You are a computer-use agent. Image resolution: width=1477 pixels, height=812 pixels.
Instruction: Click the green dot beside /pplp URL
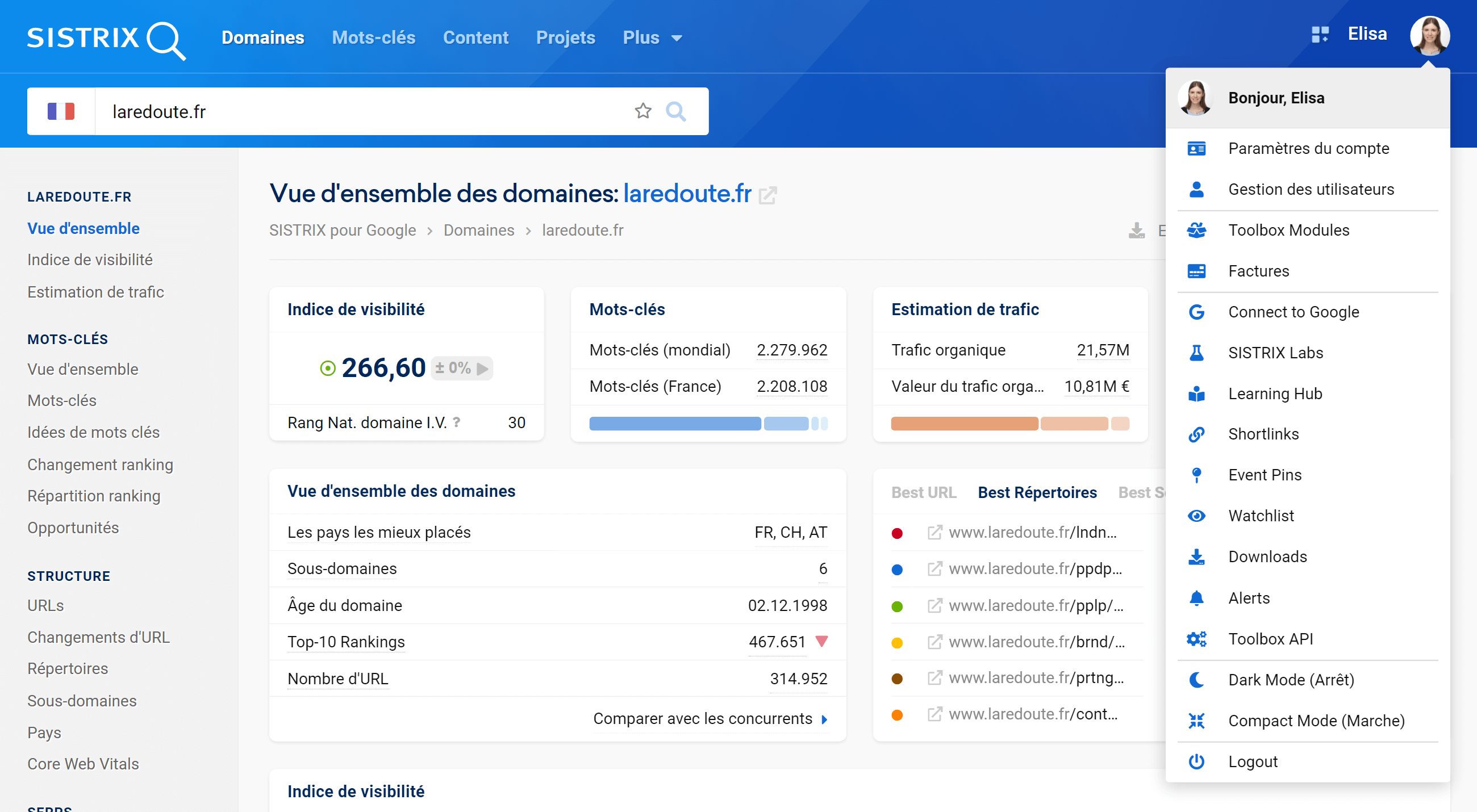[898, 606]
